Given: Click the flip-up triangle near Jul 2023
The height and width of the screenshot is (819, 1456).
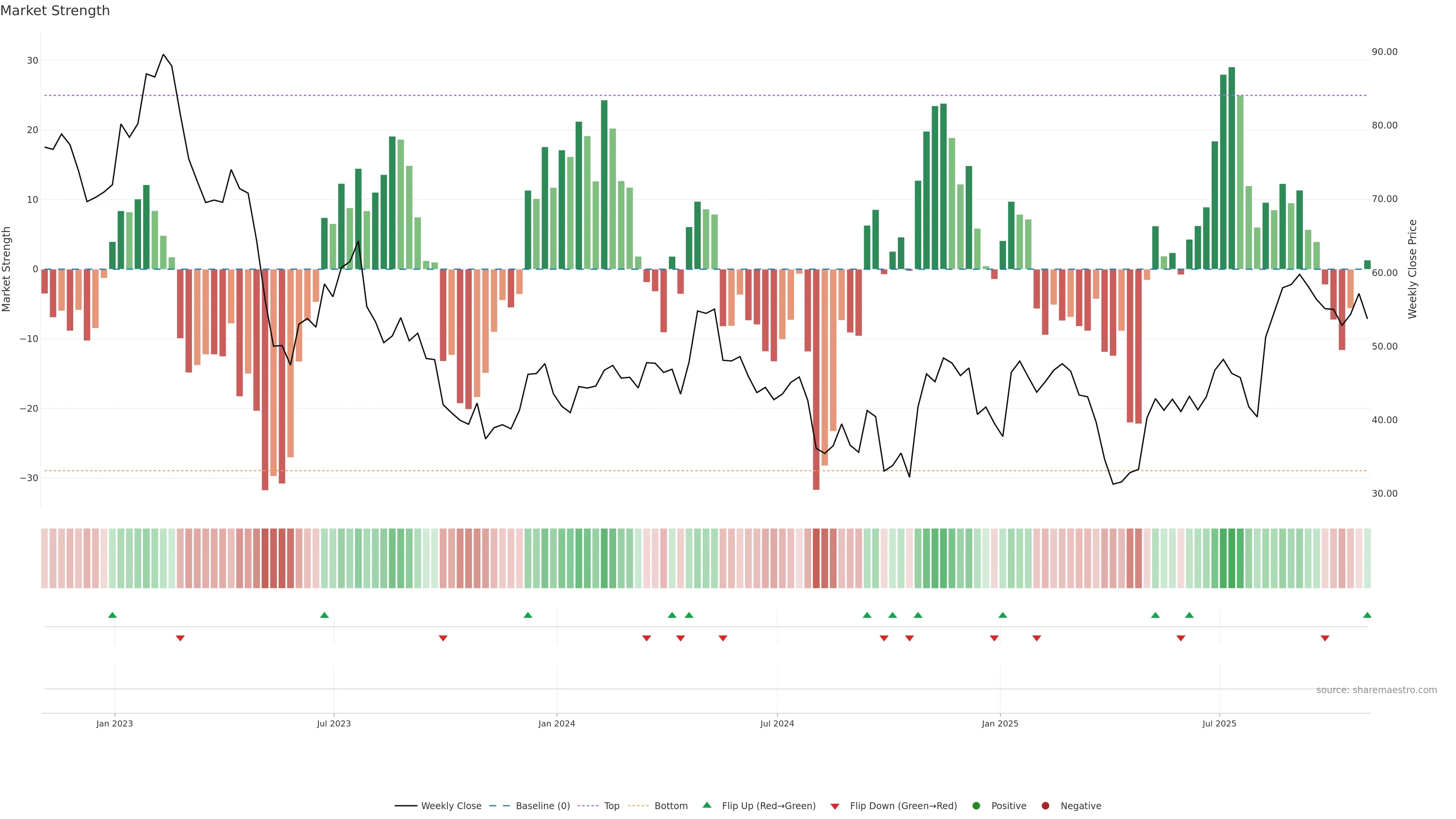Looking at the screenshot, I should tap(324, 615).
